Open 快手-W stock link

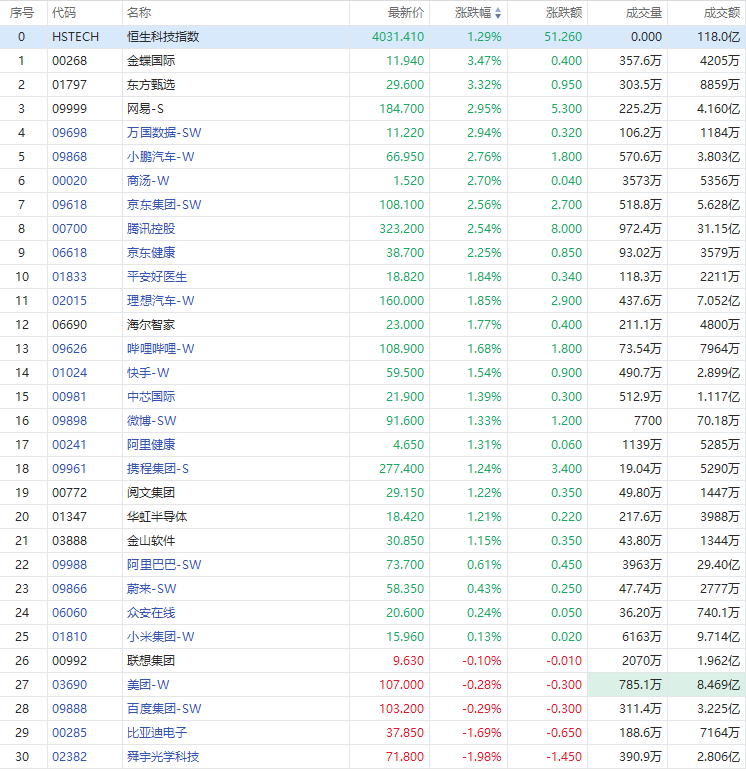(148, 373)
